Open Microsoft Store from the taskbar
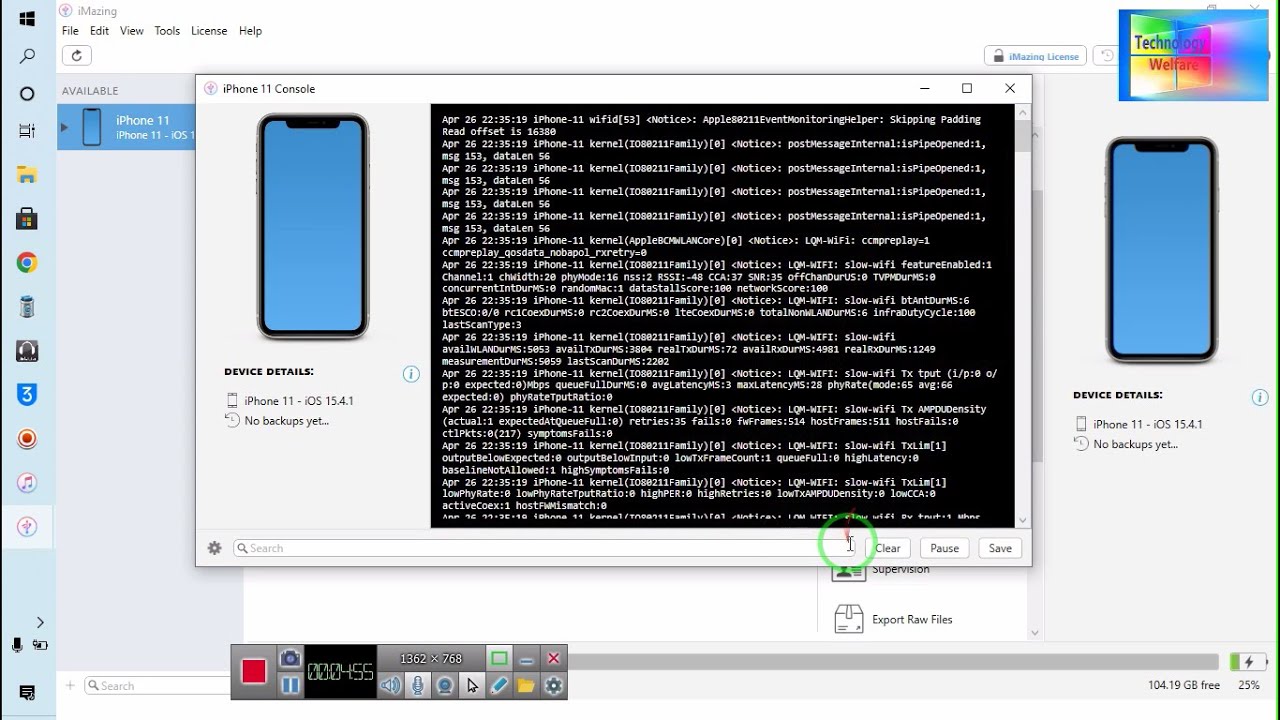The height and width of the screenshot is (720, 1280). point(27,219)
